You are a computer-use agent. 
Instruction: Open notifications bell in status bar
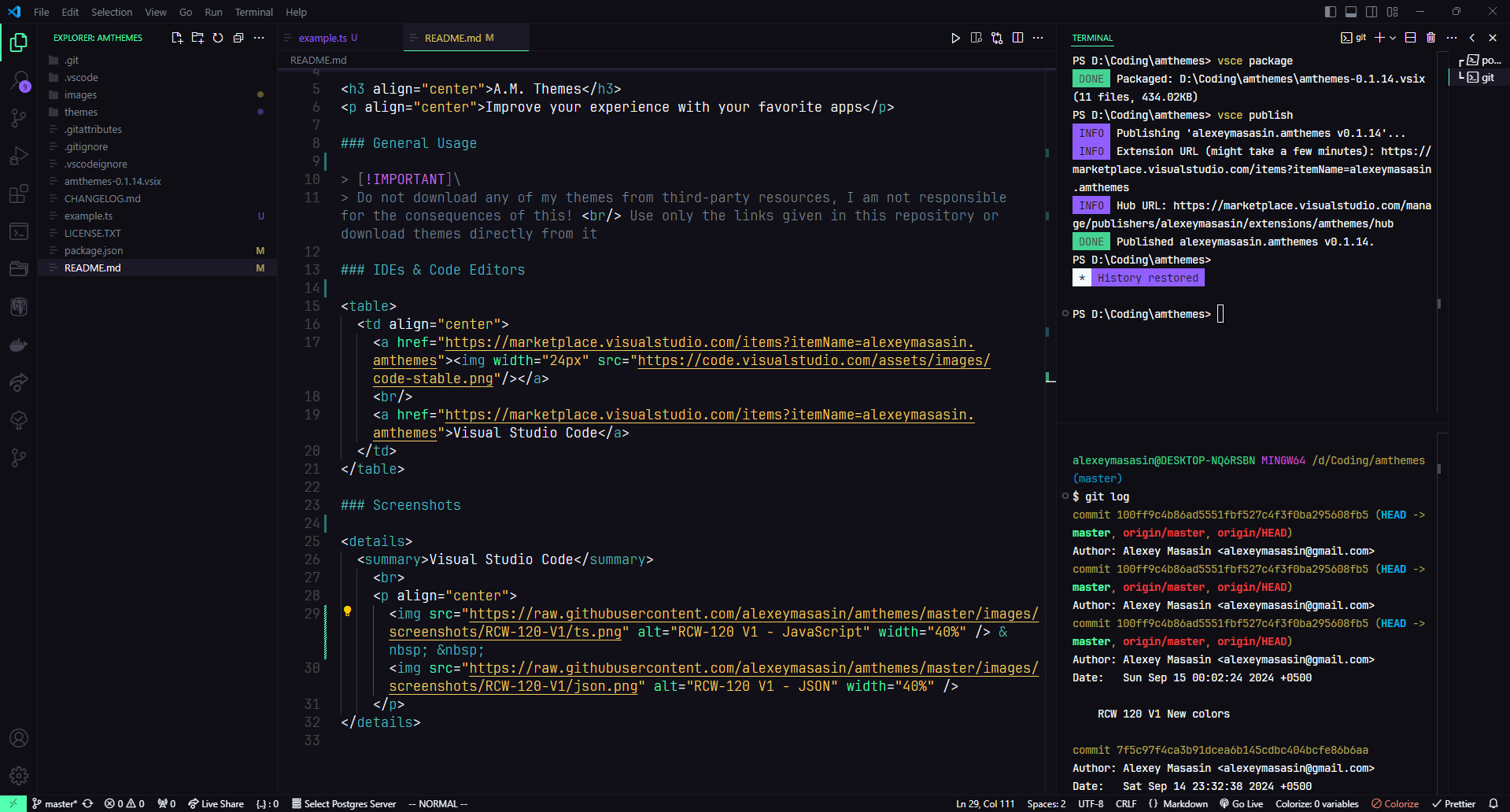tap(1493, 804)
